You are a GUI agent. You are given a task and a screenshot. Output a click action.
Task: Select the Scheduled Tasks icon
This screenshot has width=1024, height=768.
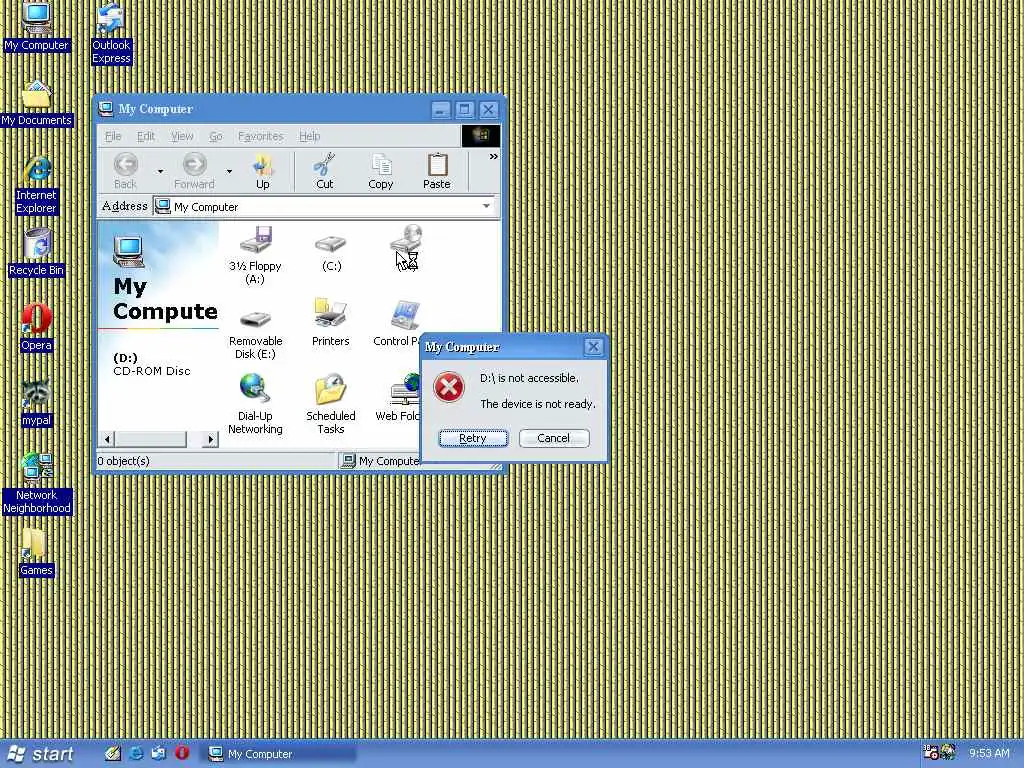tap(330, 404)
